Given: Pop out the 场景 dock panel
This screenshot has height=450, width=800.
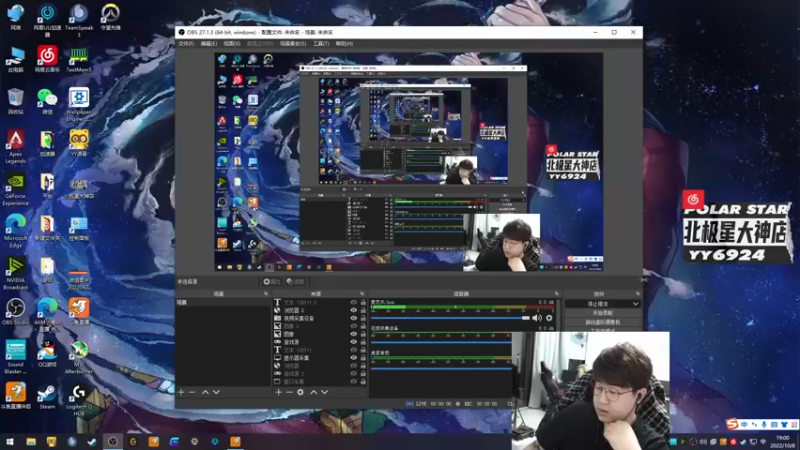Looking at the screenshot, I should click(266, 294).
